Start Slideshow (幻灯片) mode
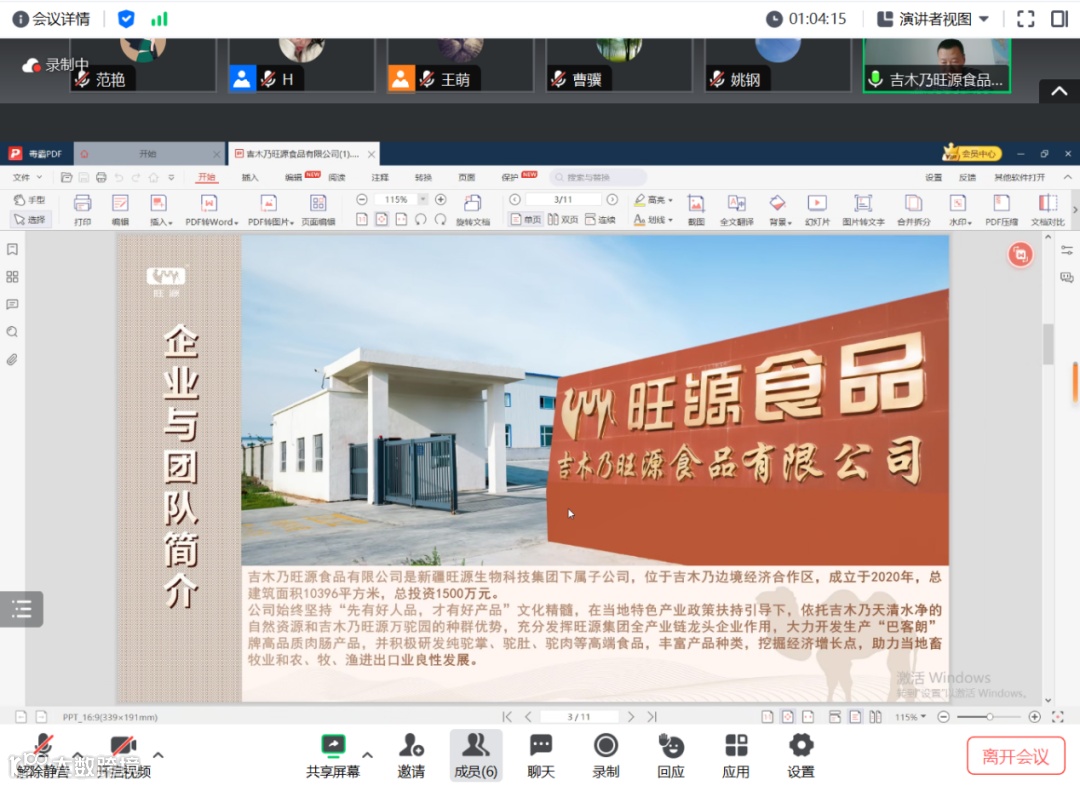Image resolution: width=1080 pixels, height=786 pixels. point(817,209)
